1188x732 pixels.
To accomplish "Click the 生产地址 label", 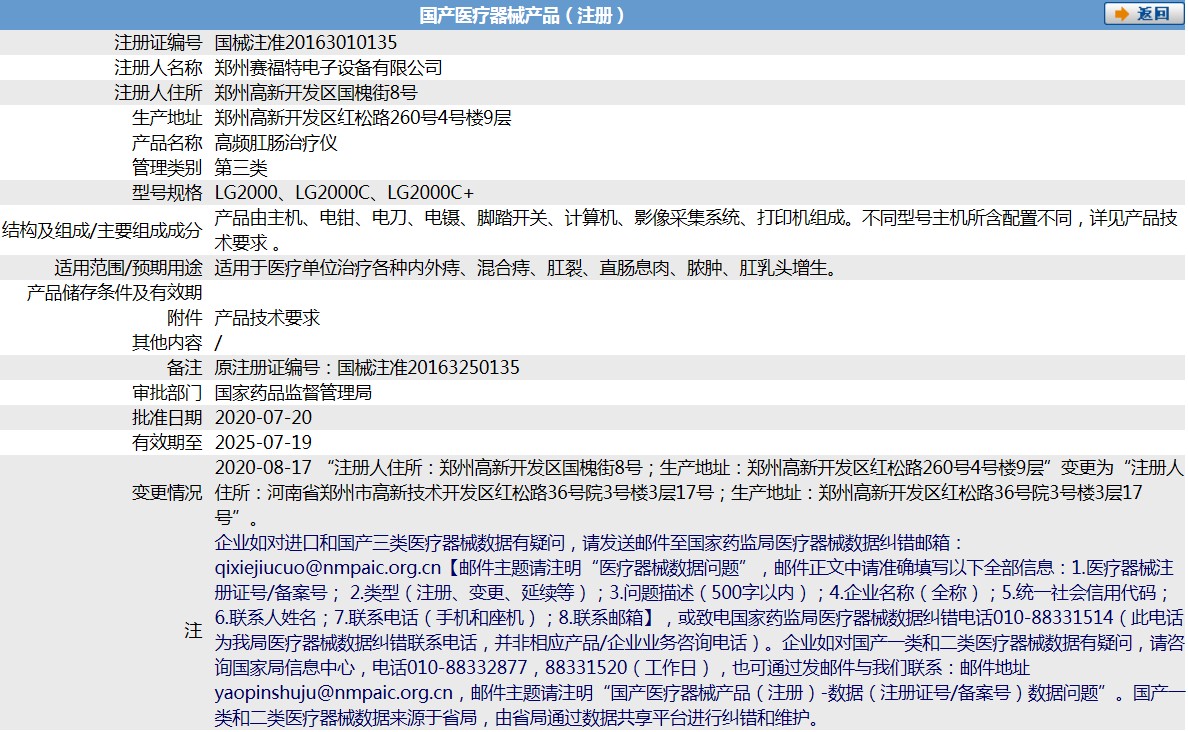I will click(x=167, y=117).
